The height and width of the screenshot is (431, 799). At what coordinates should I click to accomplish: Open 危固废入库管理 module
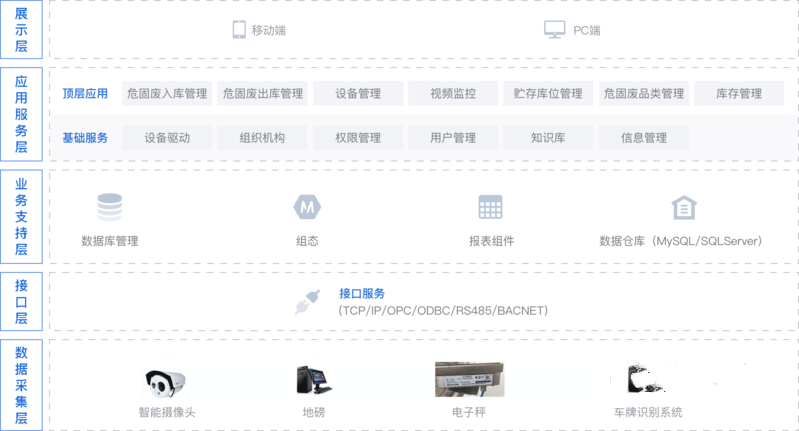[x=167, y=94]
